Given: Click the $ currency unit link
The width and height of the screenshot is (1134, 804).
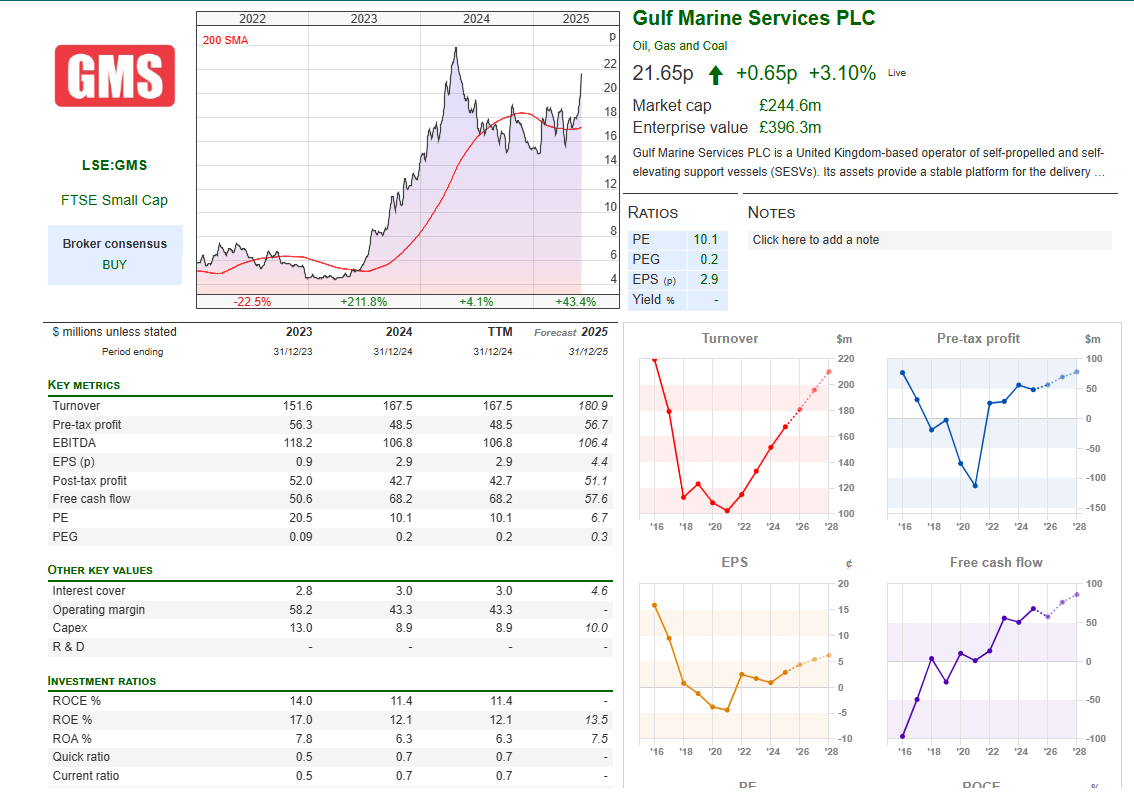Looking at the screenshot, I should click(55, 332).
